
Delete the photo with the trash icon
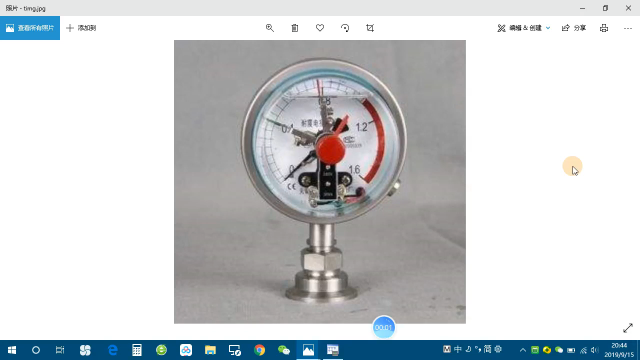[x=295, y=28]
